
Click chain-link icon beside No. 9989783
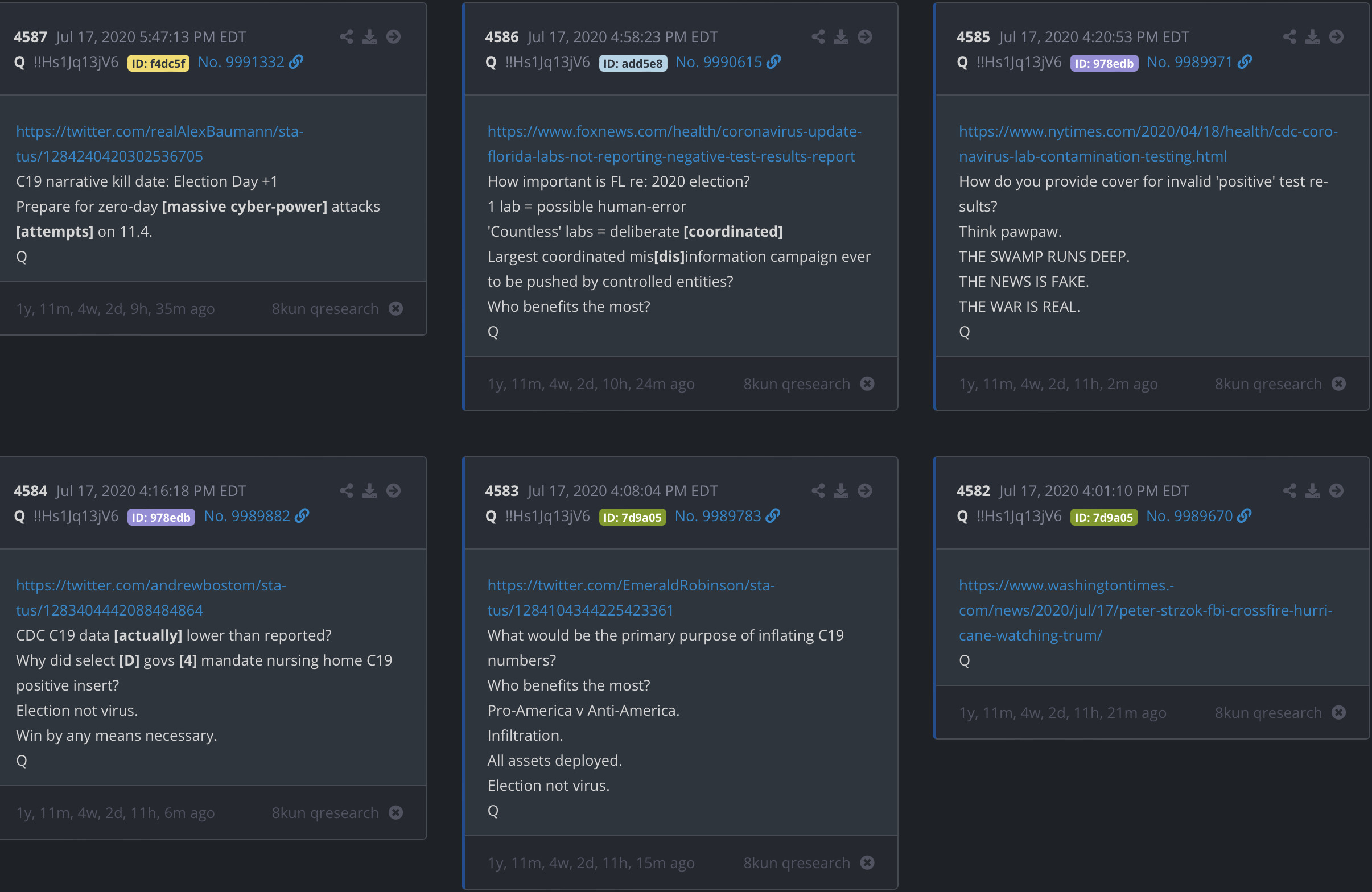[773, 516]
